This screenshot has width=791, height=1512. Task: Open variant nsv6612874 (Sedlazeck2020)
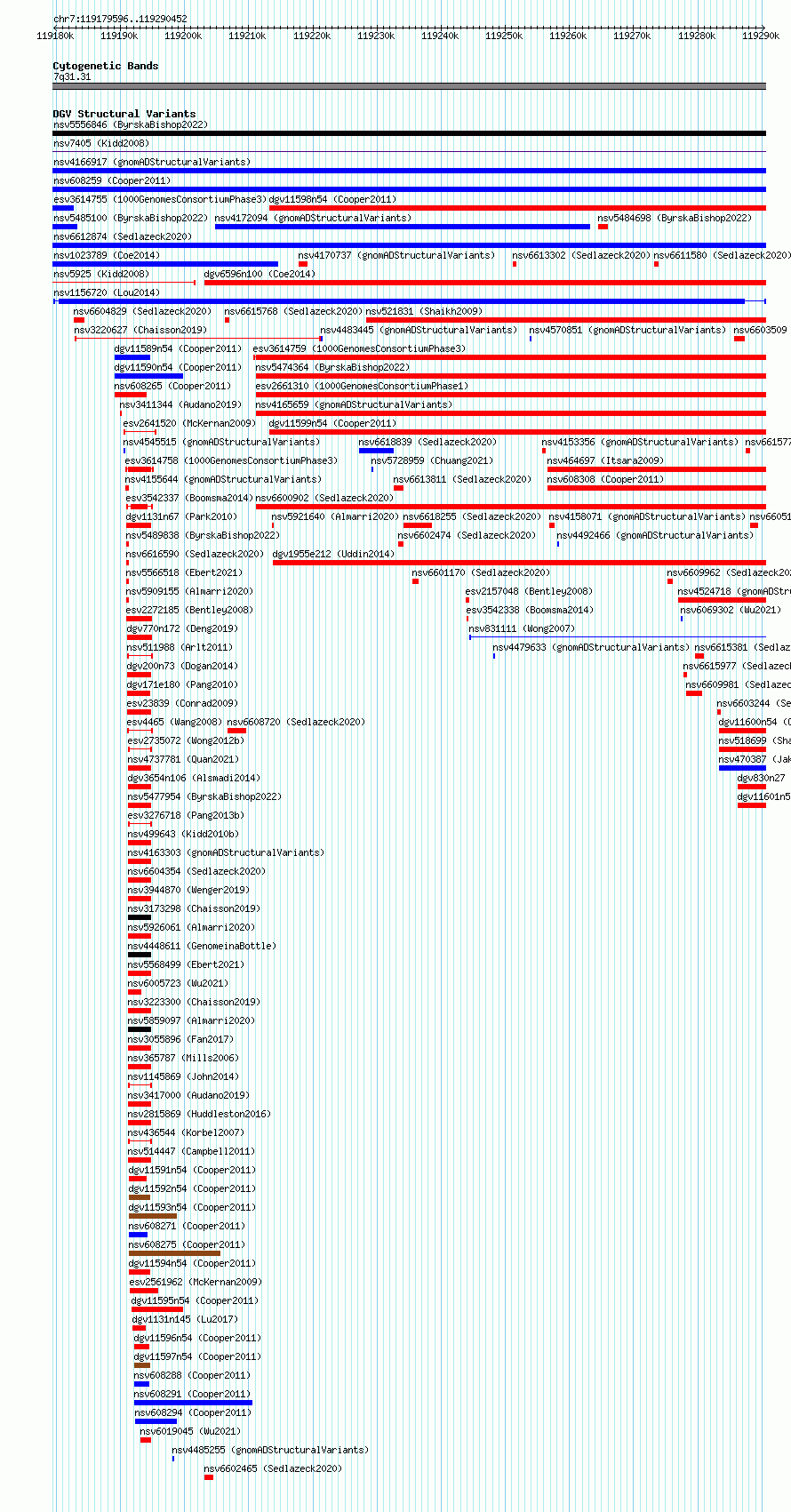[123, 236]
